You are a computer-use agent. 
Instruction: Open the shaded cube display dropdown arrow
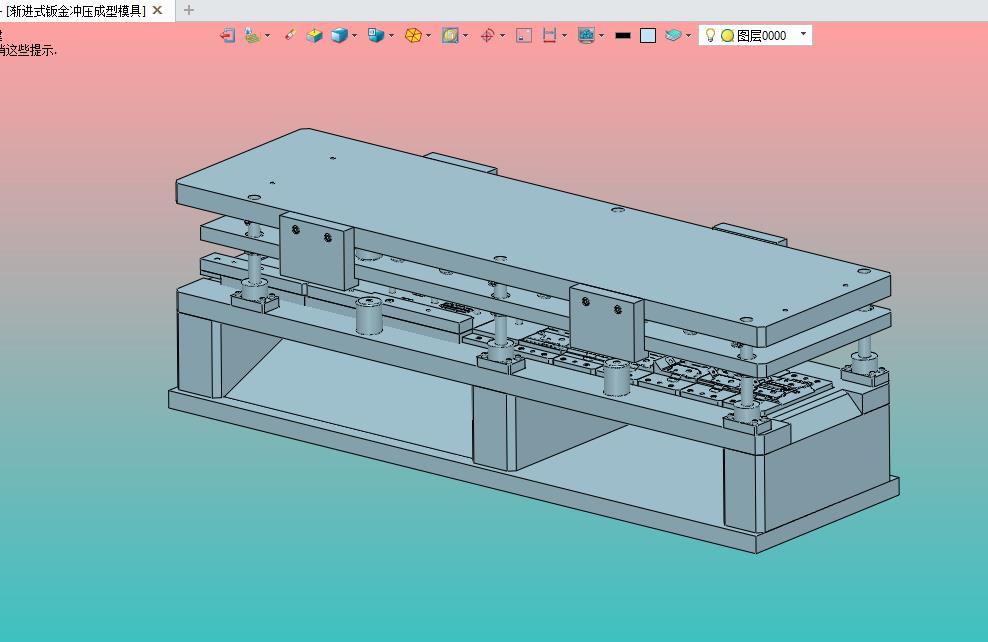tap(355, 35)
